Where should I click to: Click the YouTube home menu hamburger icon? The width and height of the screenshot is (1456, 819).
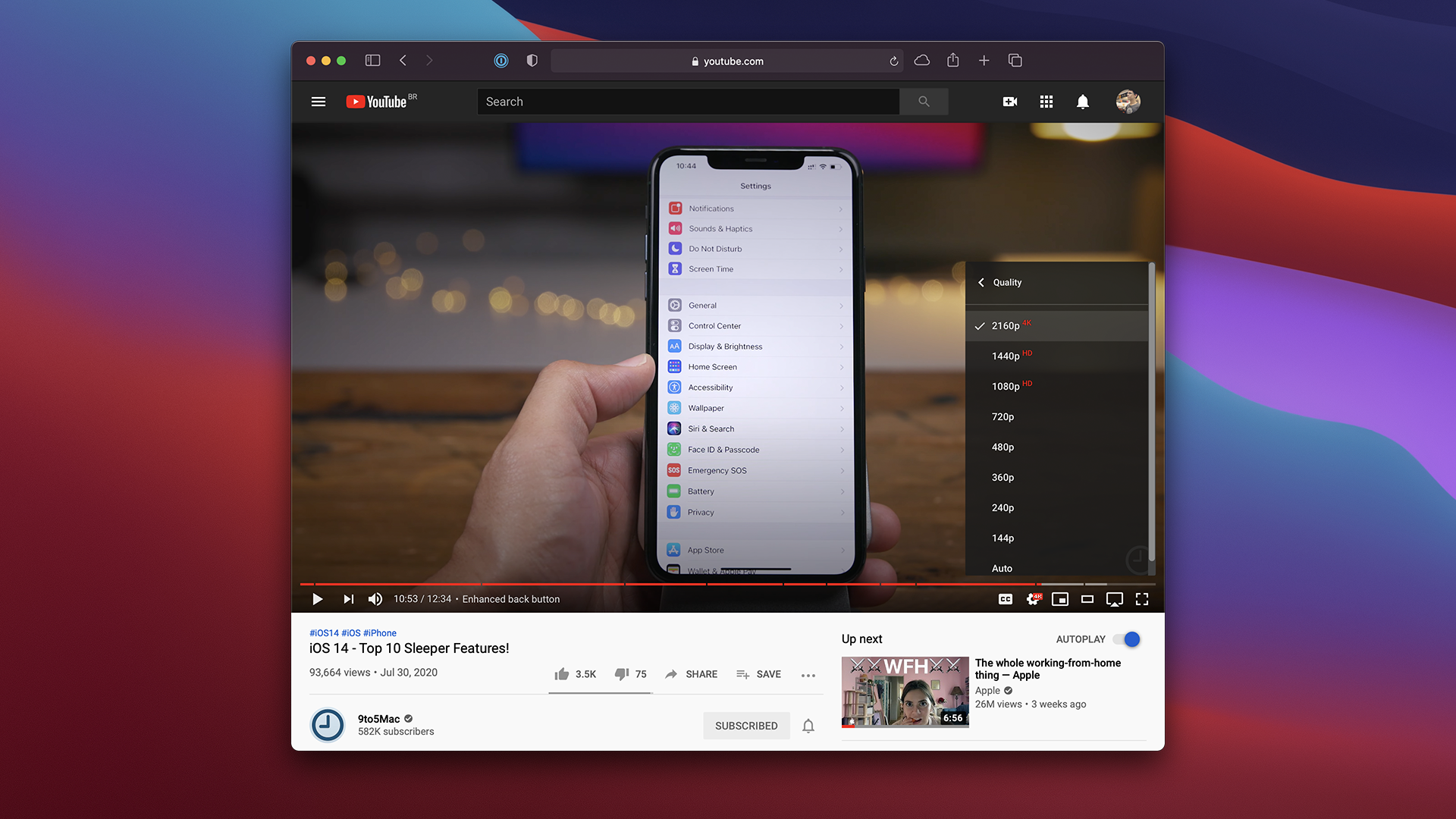[319, 101]
